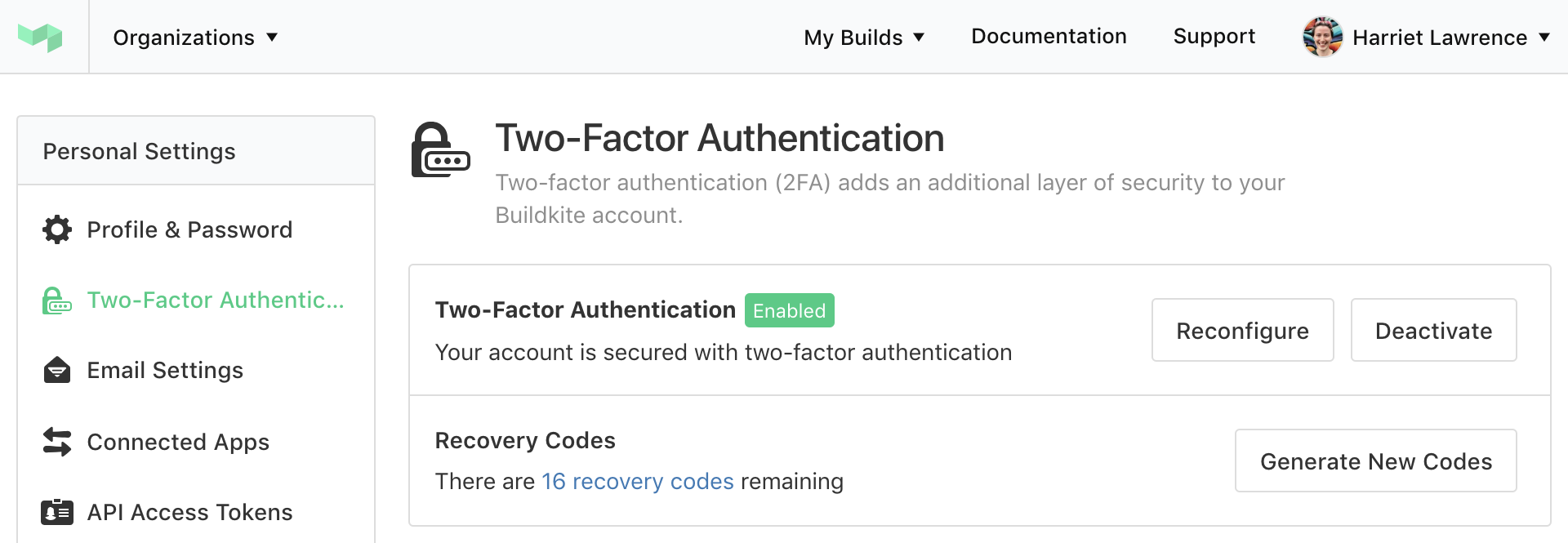Image resolution: width=1568 pixels, height=543 pixels.
Task: Open the account menu via Harriet Lawrence's chevron
Action: point(1544,37)
